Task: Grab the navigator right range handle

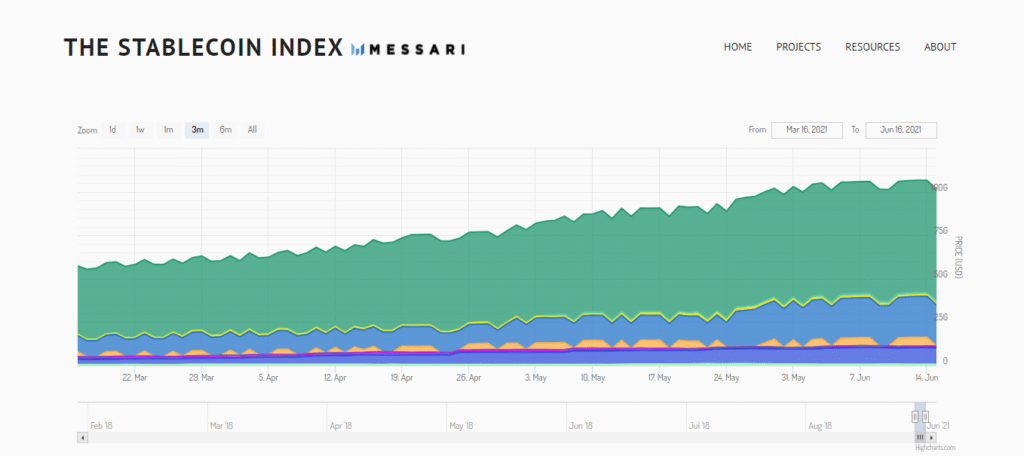Action: (925, 416)
